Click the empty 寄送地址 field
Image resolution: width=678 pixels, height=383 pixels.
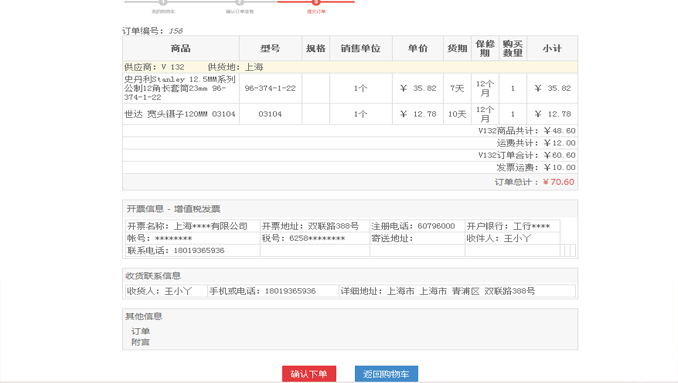[x=417, y=238]
